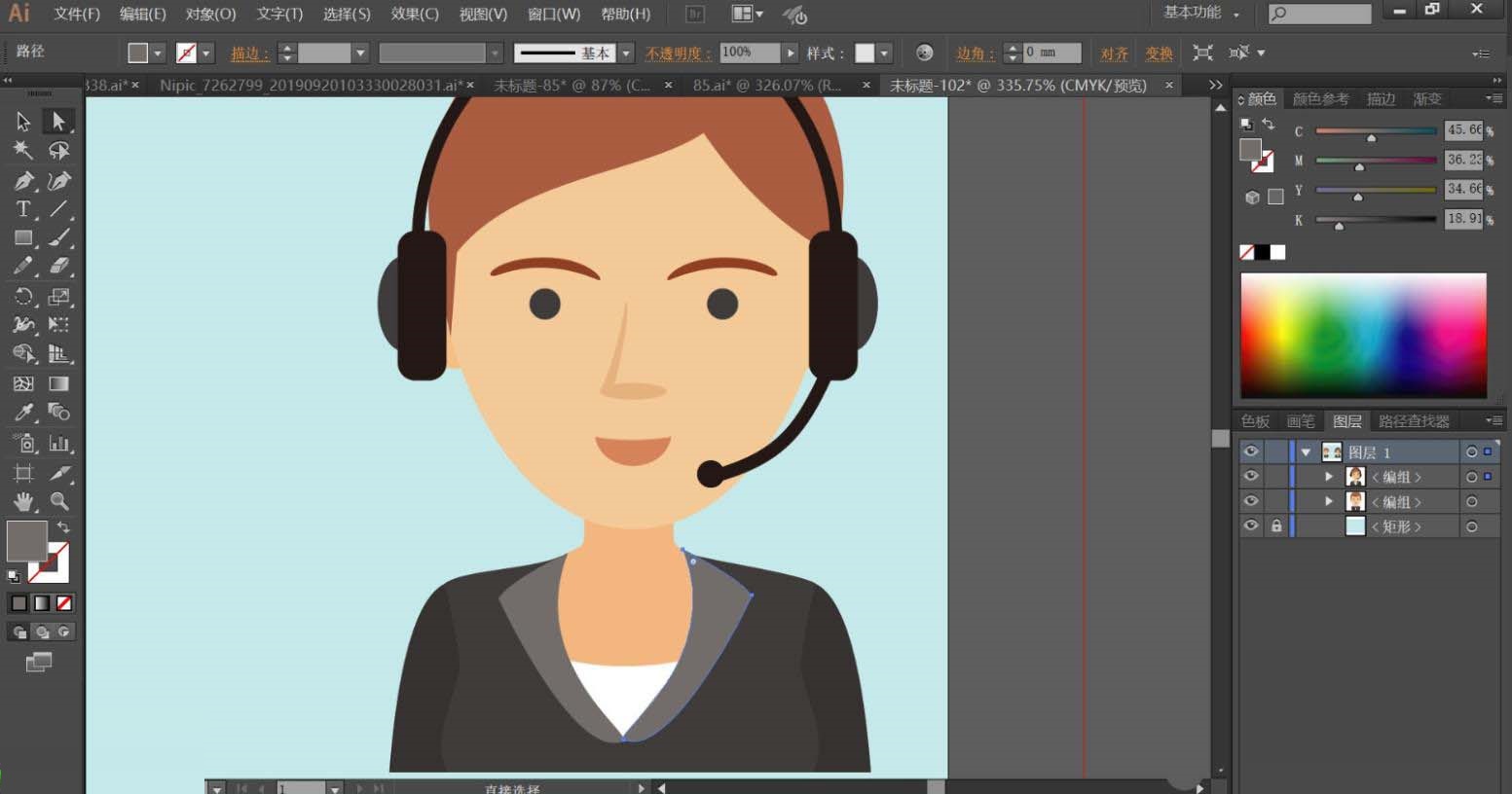This screenshot has height=794, width=1512.
Task: Switch to the 路径查找器 panel tab
Action: pyautogui.click(x=1414, y=421)
